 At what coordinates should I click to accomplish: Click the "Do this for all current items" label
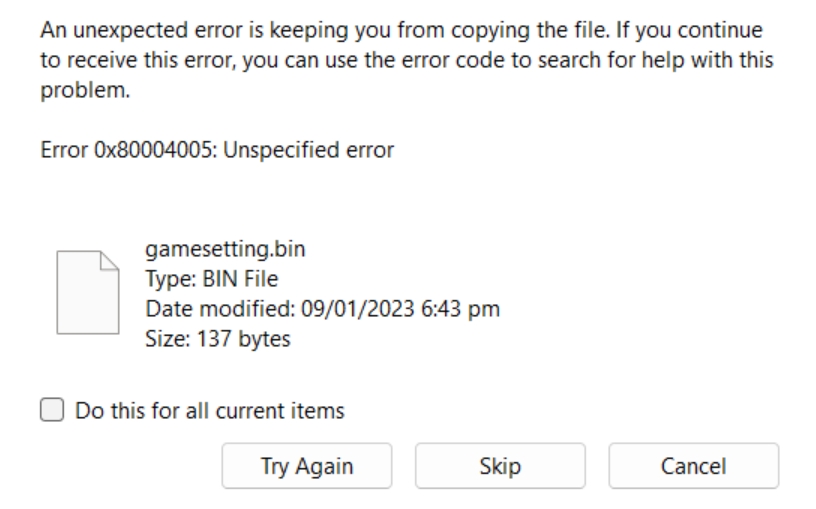(x=210, y=410)
